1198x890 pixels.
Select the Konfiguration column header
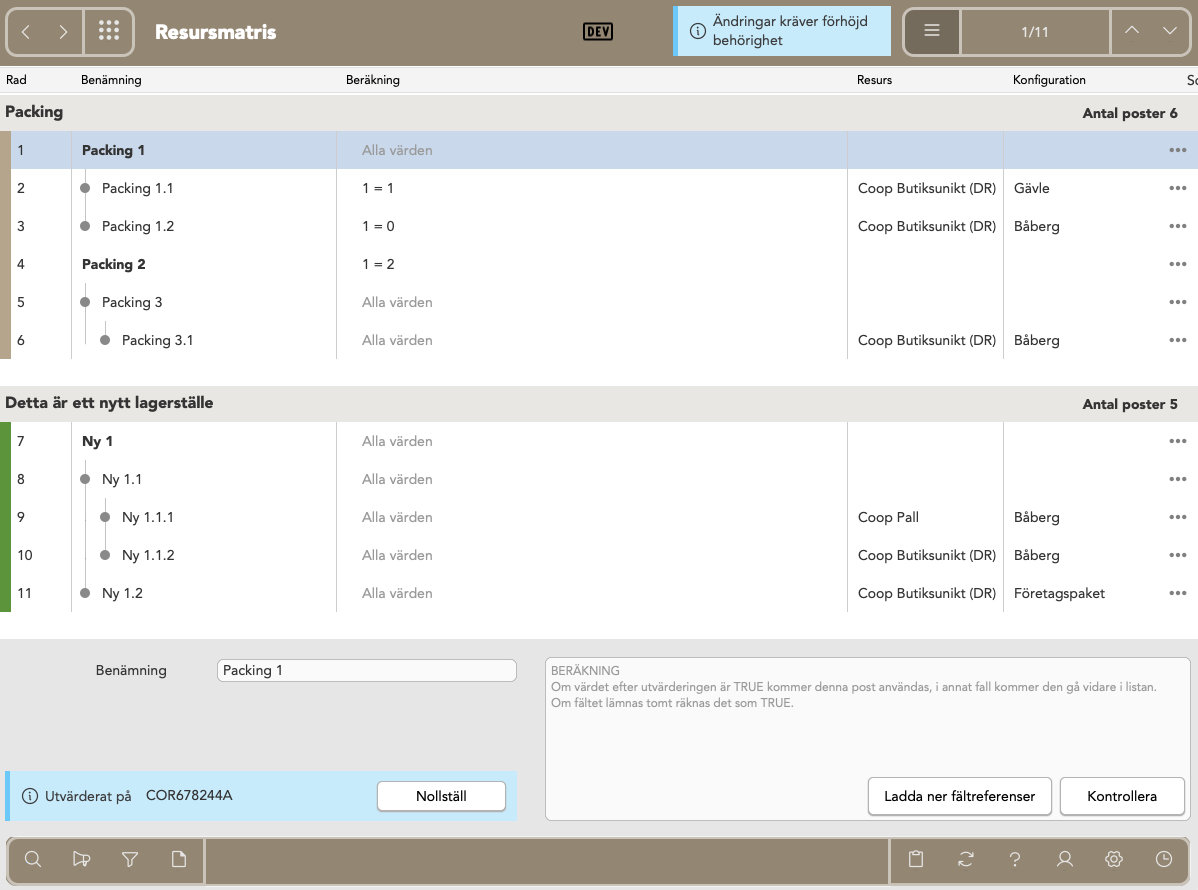click(x=1049, y=79)
